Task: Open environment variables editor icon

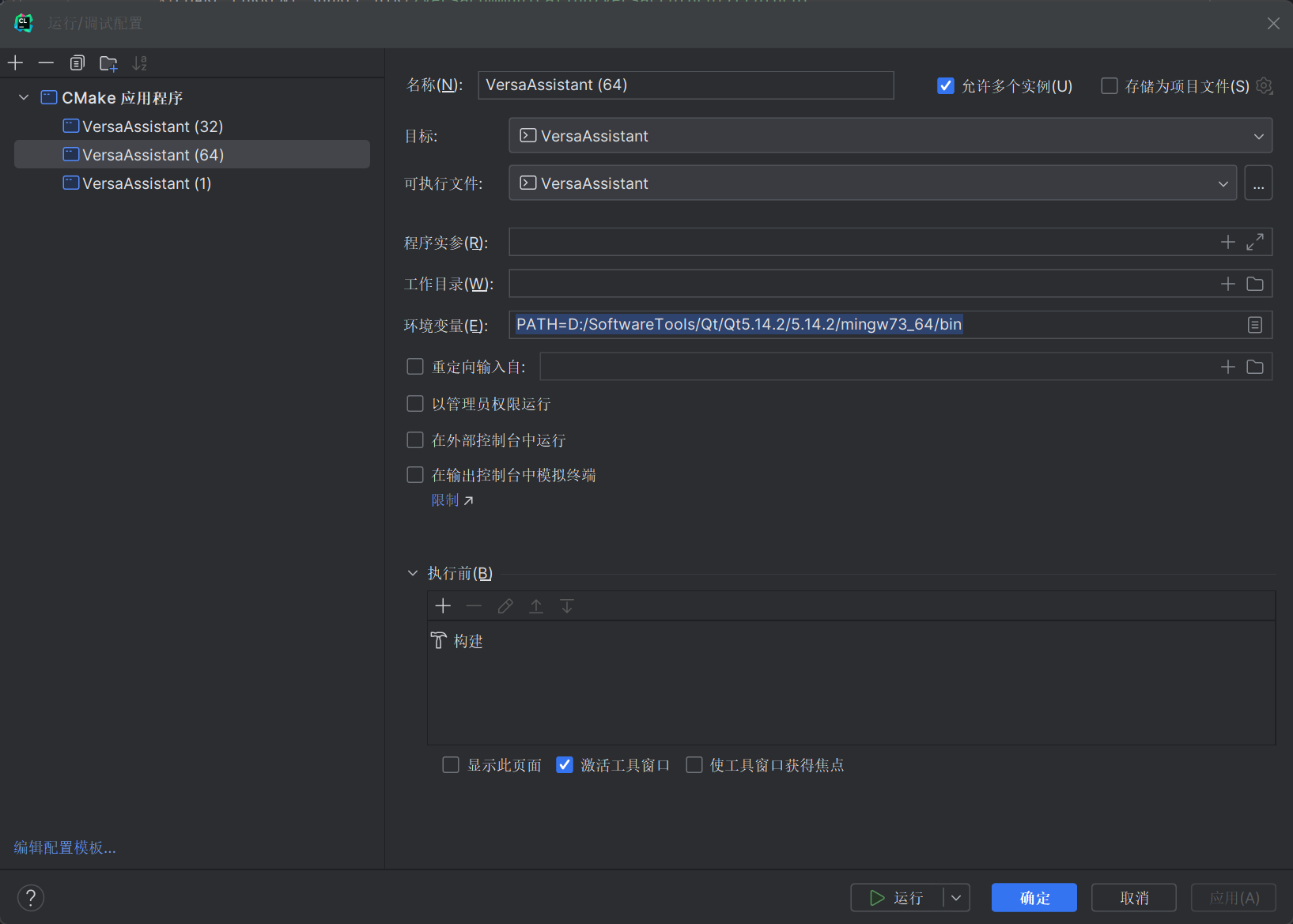Action: (x=1255, y=325)
